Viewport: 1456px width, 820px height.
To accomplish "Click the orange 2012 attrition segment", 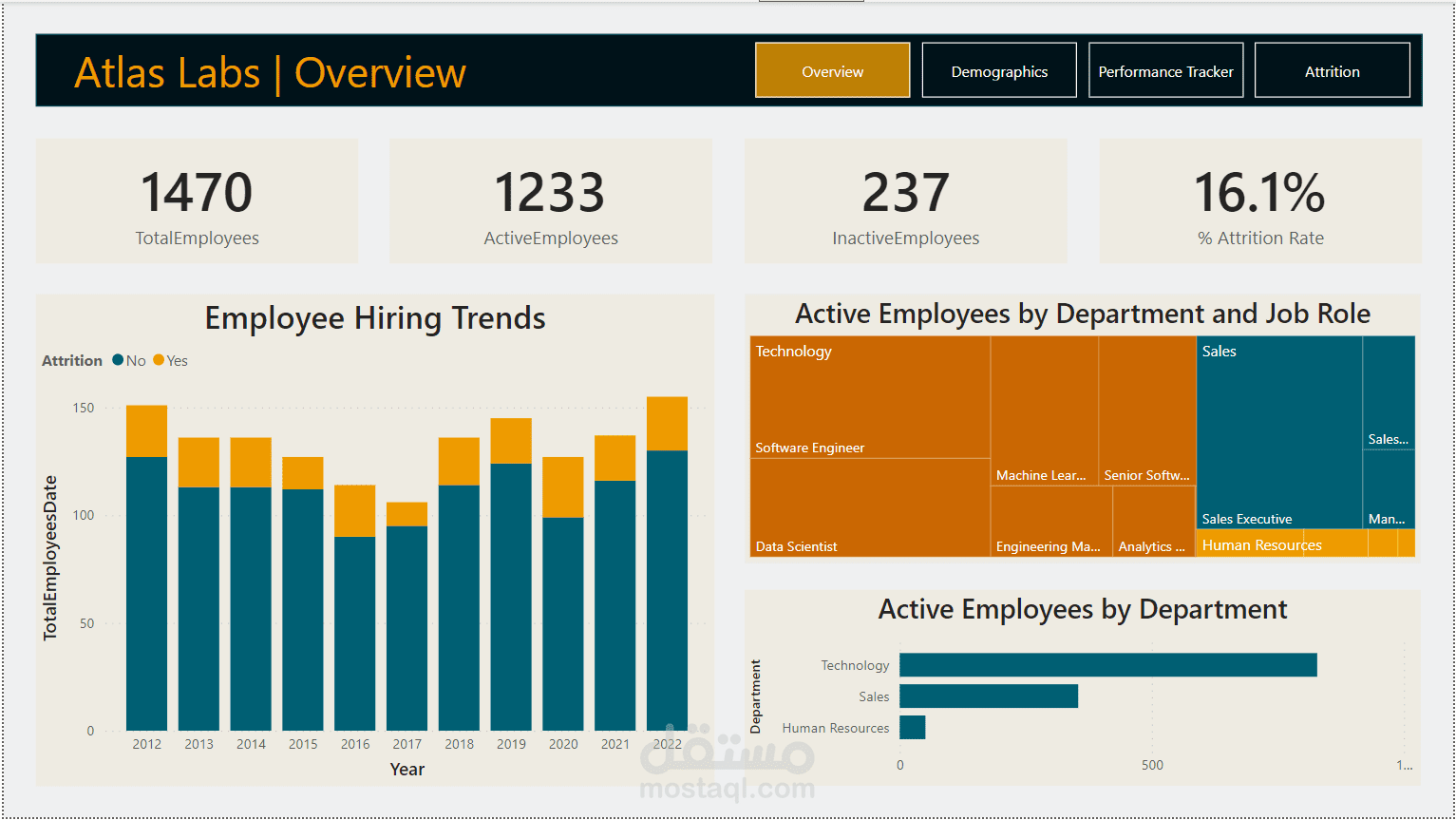I will point(146,431).
